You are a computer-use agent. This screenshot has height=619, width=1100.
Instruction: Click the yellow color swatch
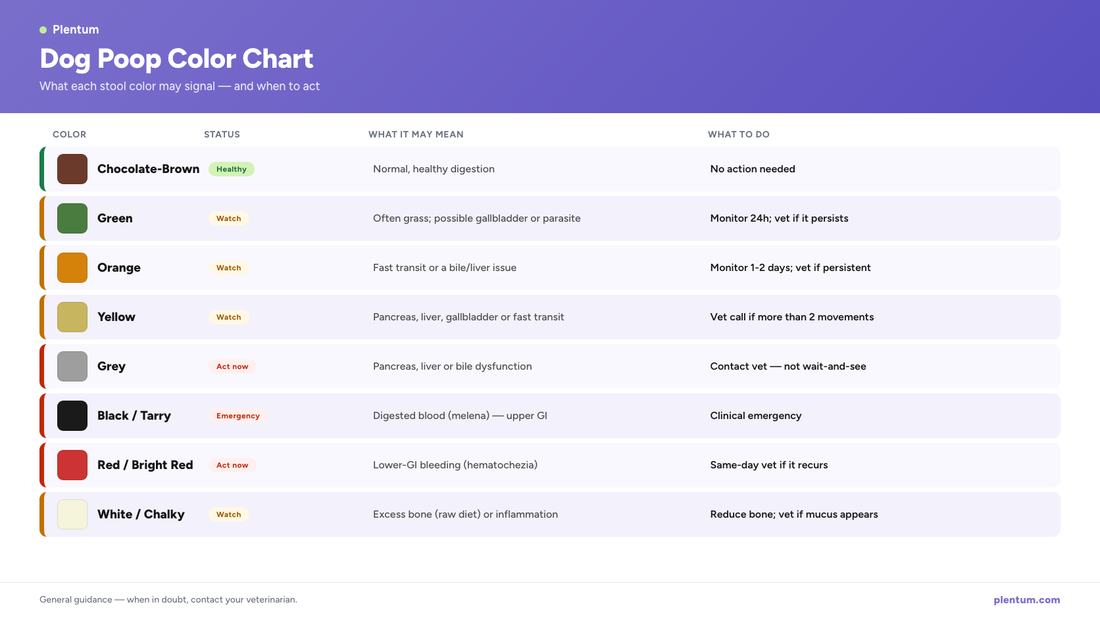tap(72, 317)
